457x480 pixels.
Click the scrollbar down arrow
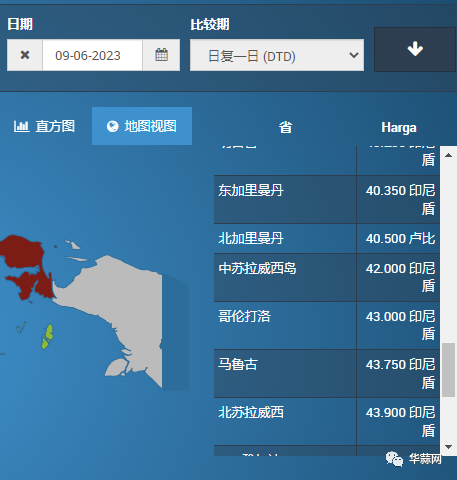pyautogui.click(x=448, y=447)
